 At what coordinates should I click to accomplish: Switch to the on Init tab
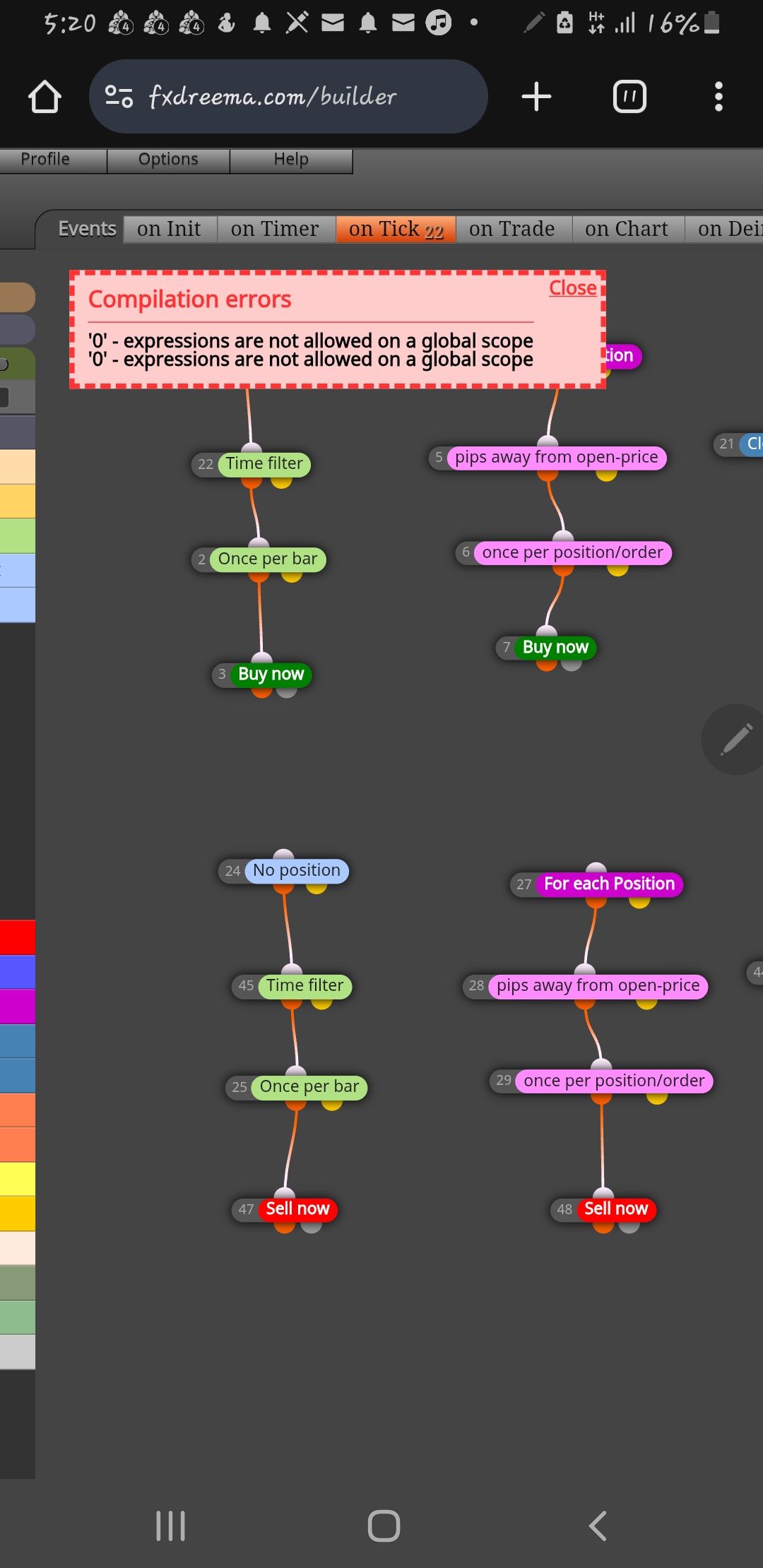coord(170,229)
